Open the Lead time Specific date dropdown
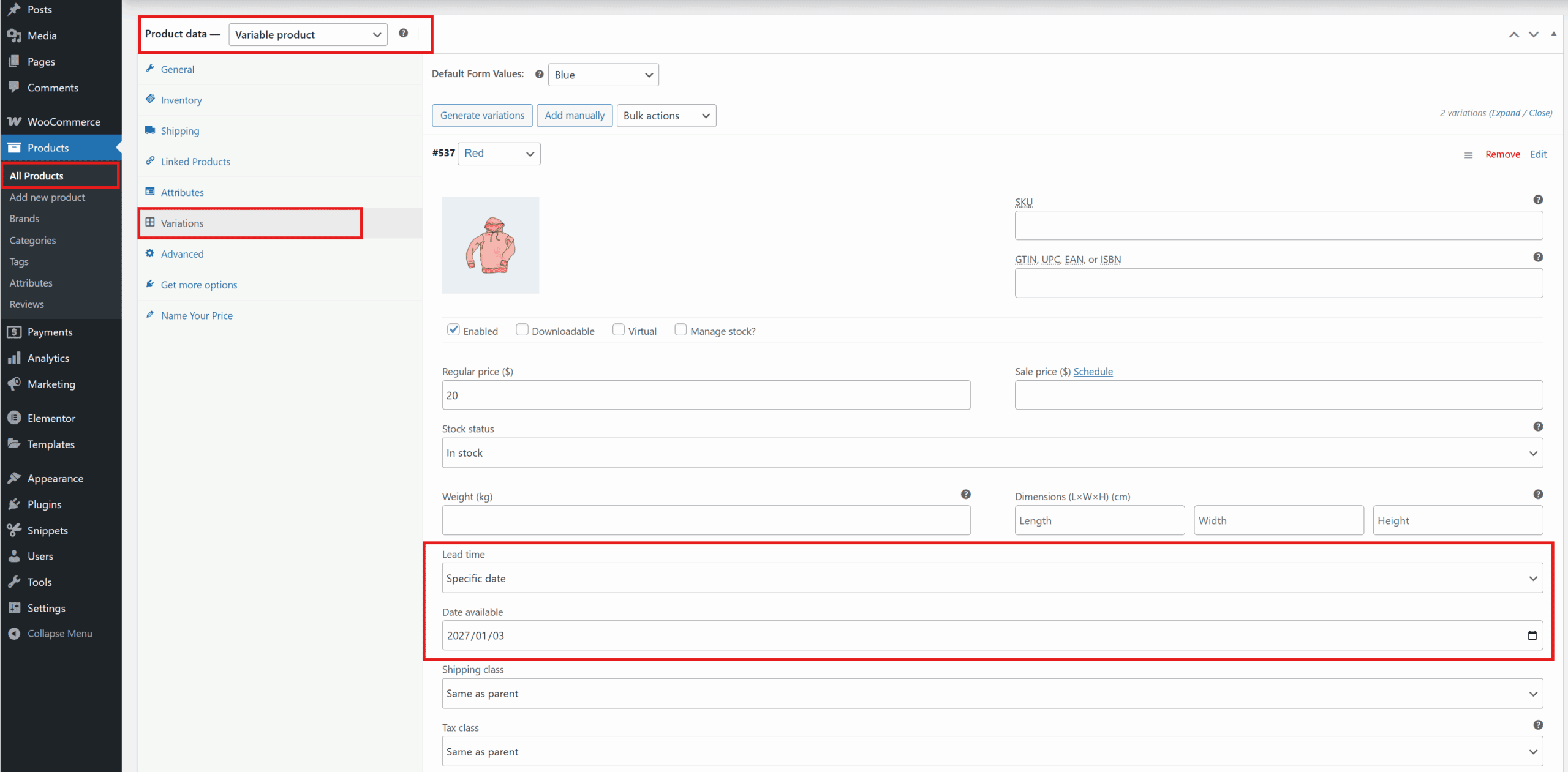This screenshot has height=772, width=1568. 992,578
